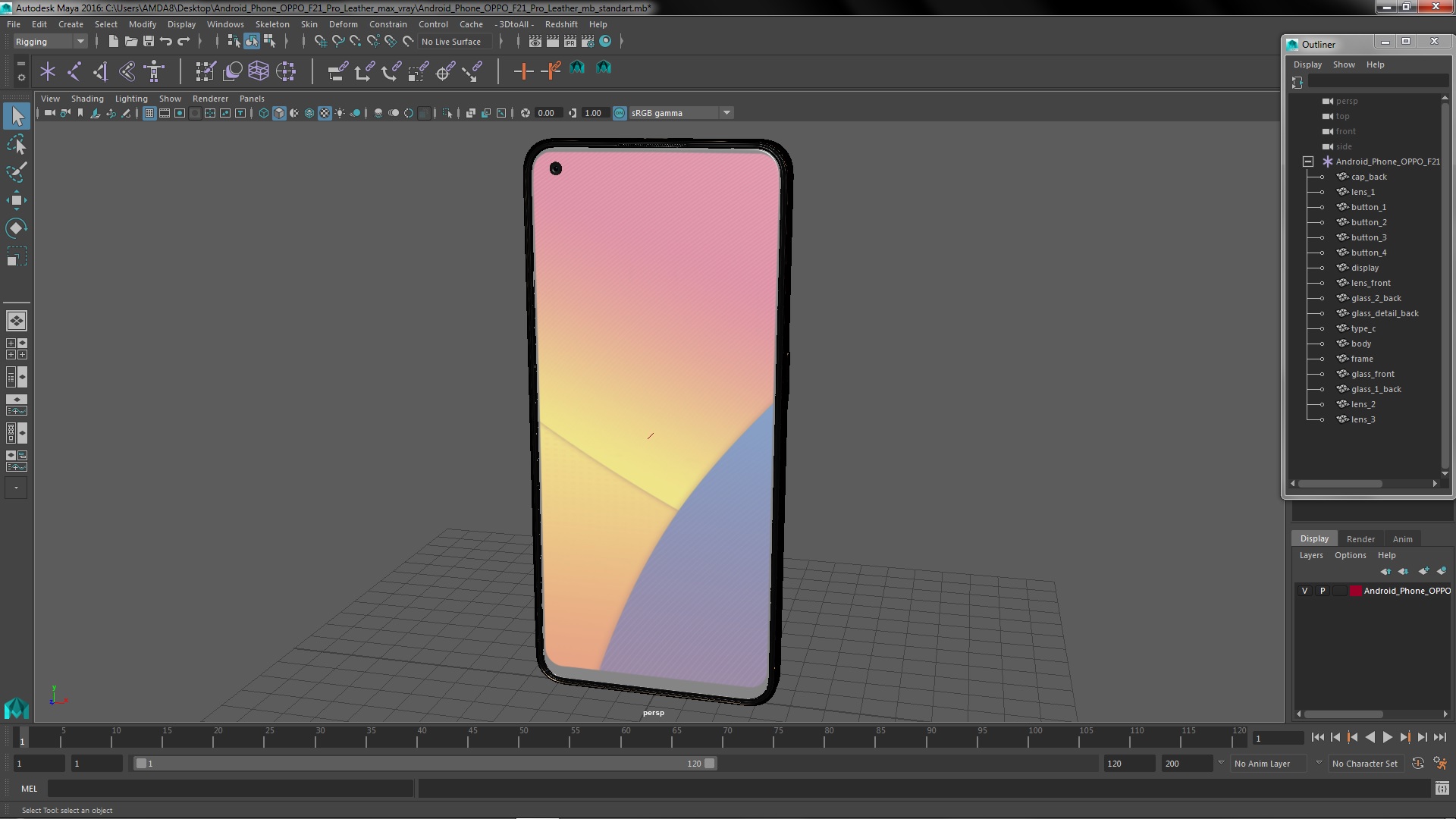Click the Undo arrow icon
The height and width of the screenshot is (819, 1456).
tap(166, 42)
